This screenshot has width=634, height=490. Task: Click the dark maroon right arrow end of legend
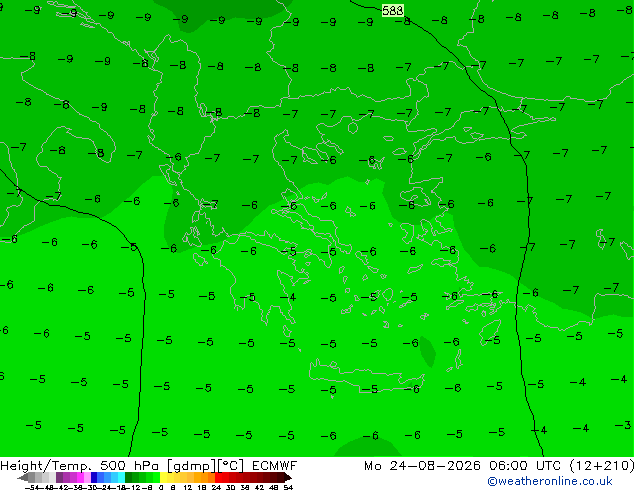(x=287, y=478)
